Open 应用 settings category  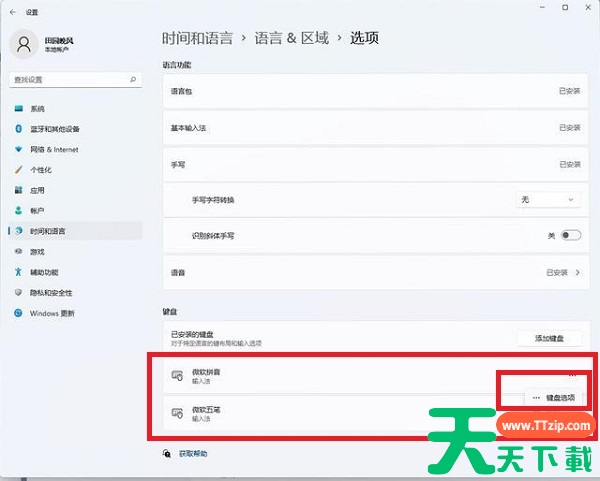coord(75,190)
